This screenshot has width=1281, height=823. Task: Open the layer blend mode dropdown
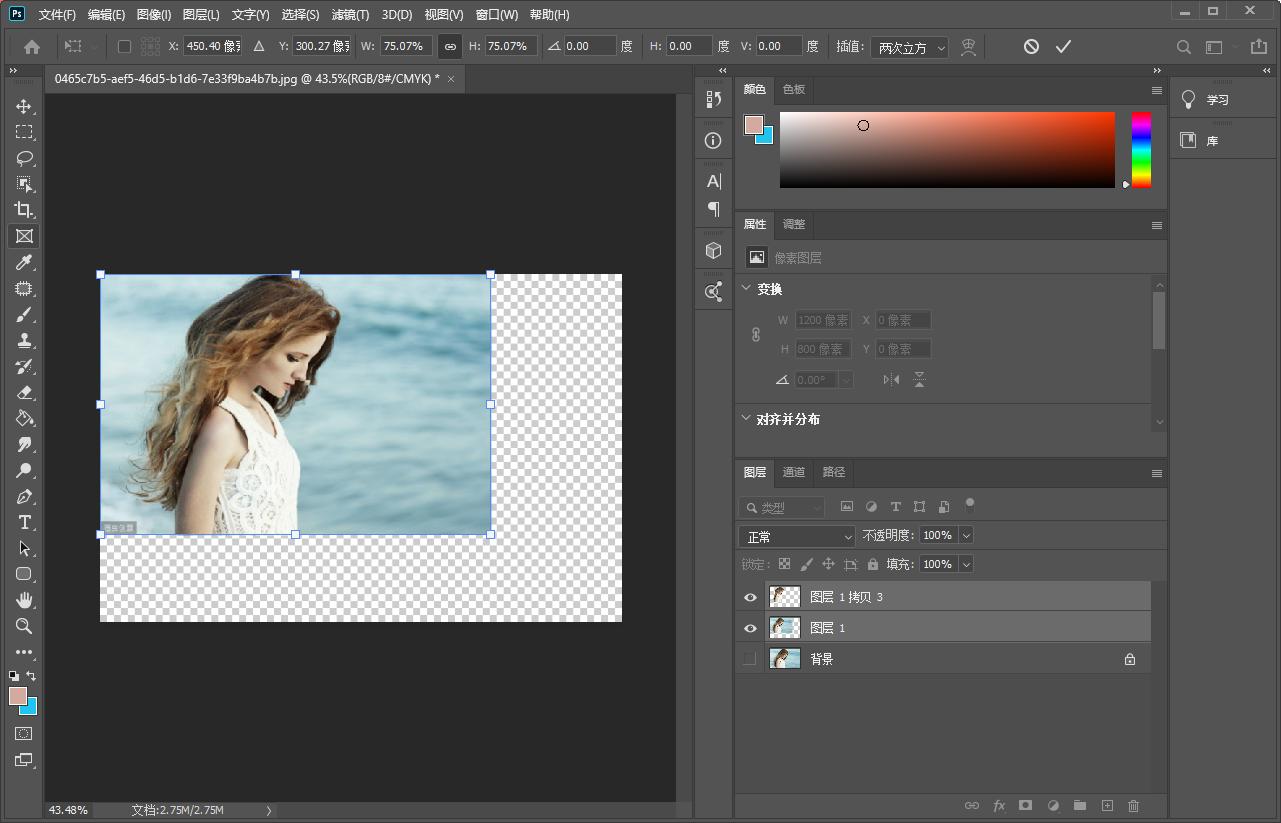click(x=796, y=537)
